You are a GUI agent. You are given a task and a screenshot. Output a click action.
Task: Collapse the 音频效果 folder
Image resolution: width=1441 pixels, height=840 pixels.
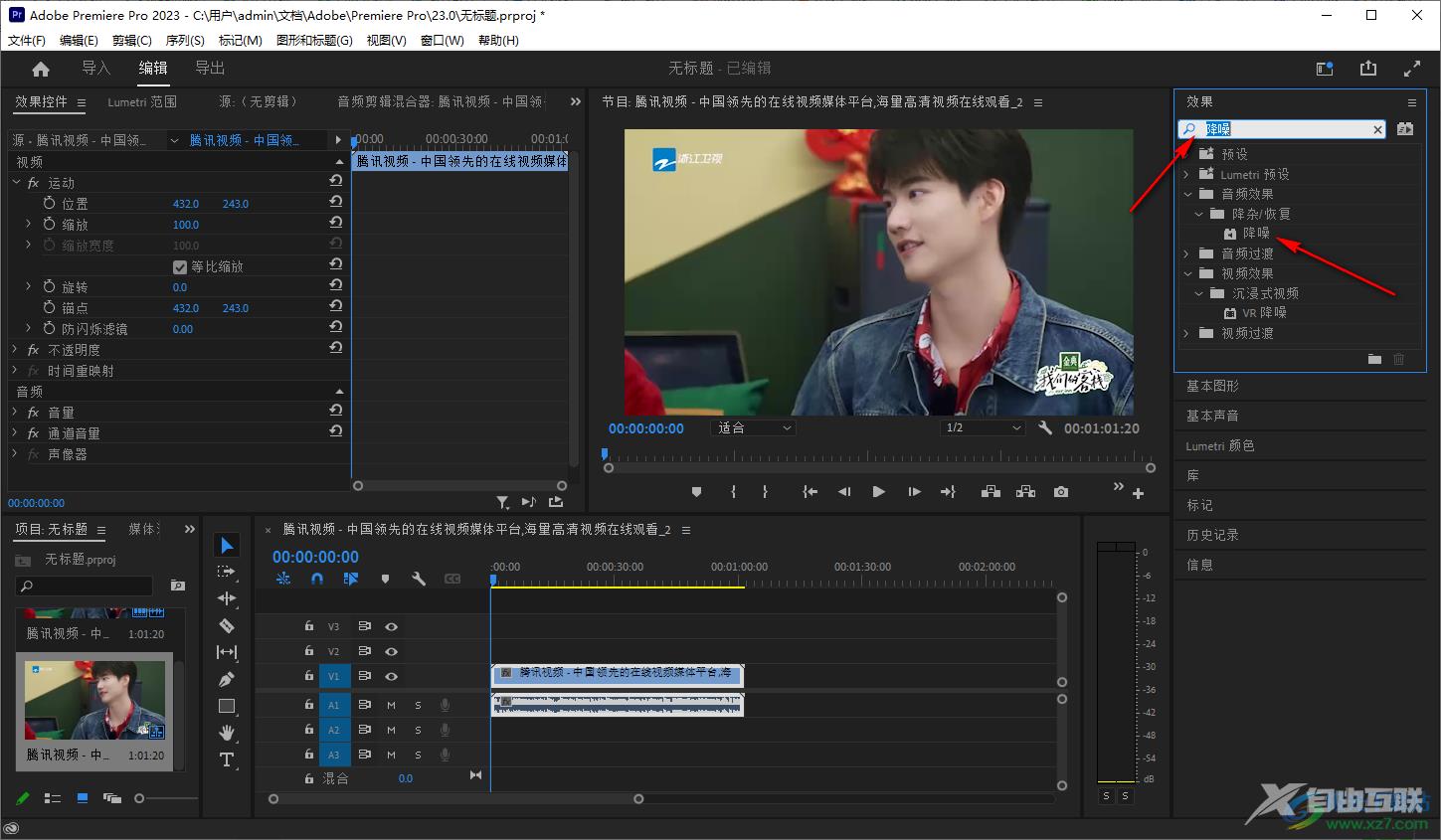(x=1186, y=194)
